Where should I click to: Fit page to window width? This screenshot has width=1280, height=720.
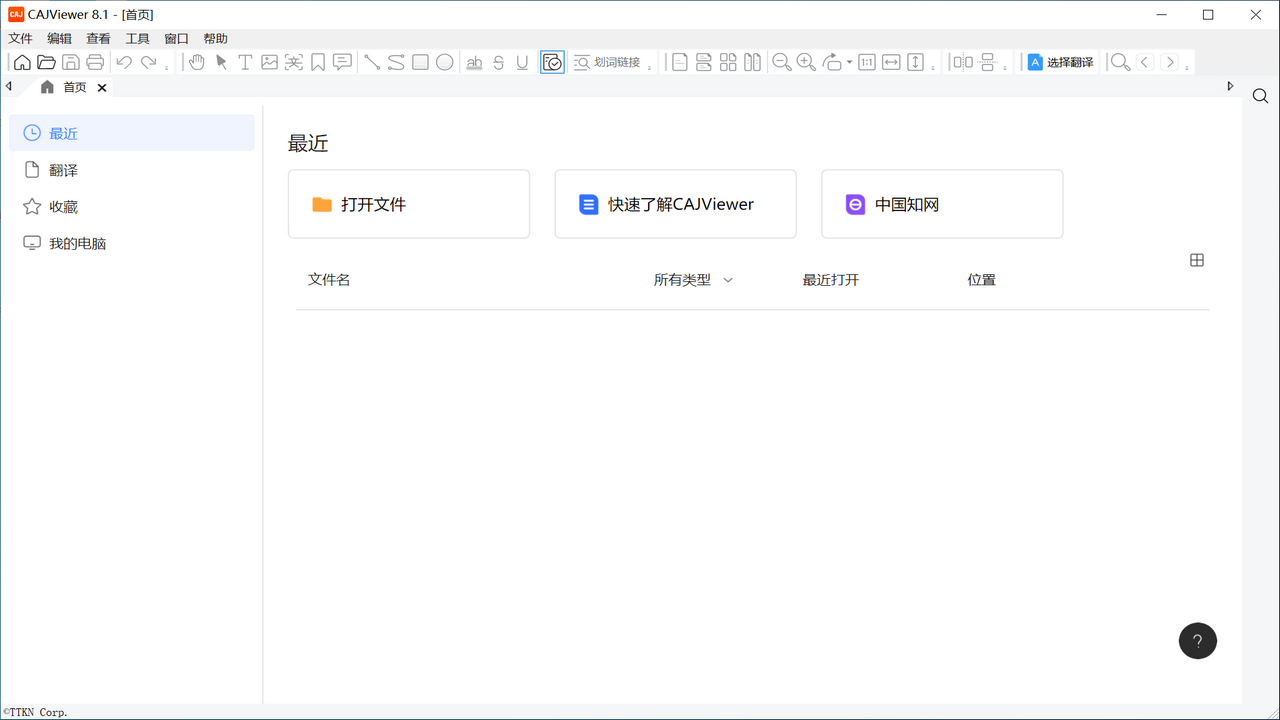coord(890,61)
